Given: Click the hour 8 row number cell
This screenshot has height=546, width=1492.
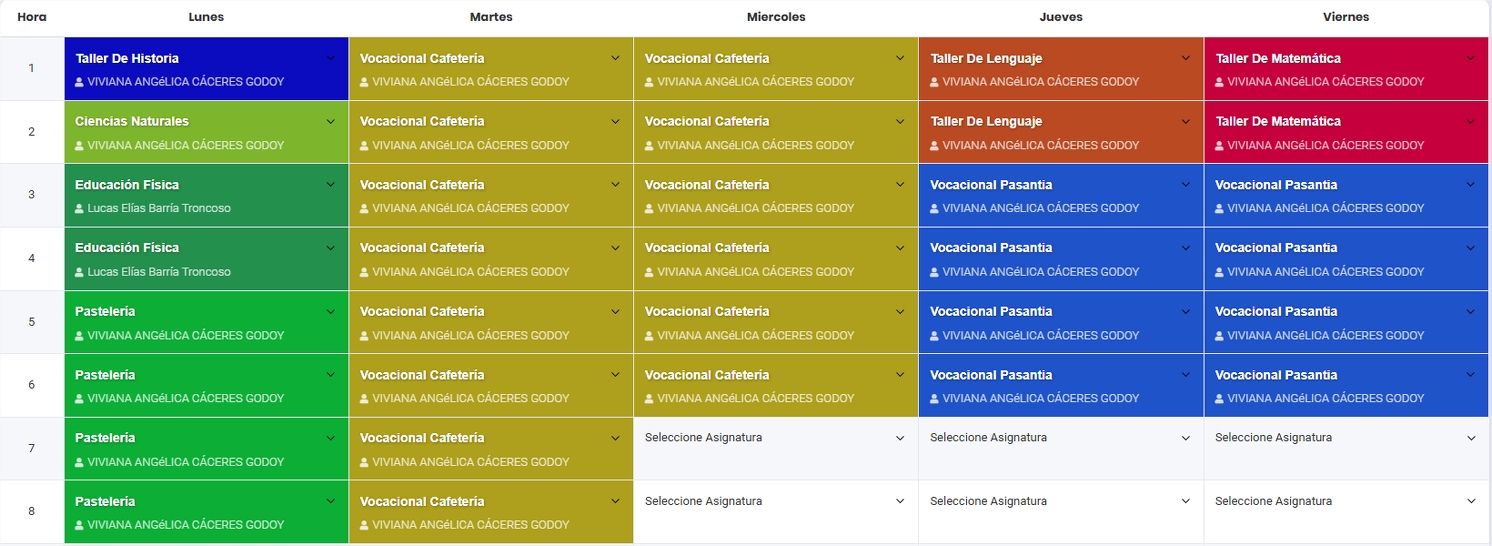Looking at the screenshot, I should (31, 511).
